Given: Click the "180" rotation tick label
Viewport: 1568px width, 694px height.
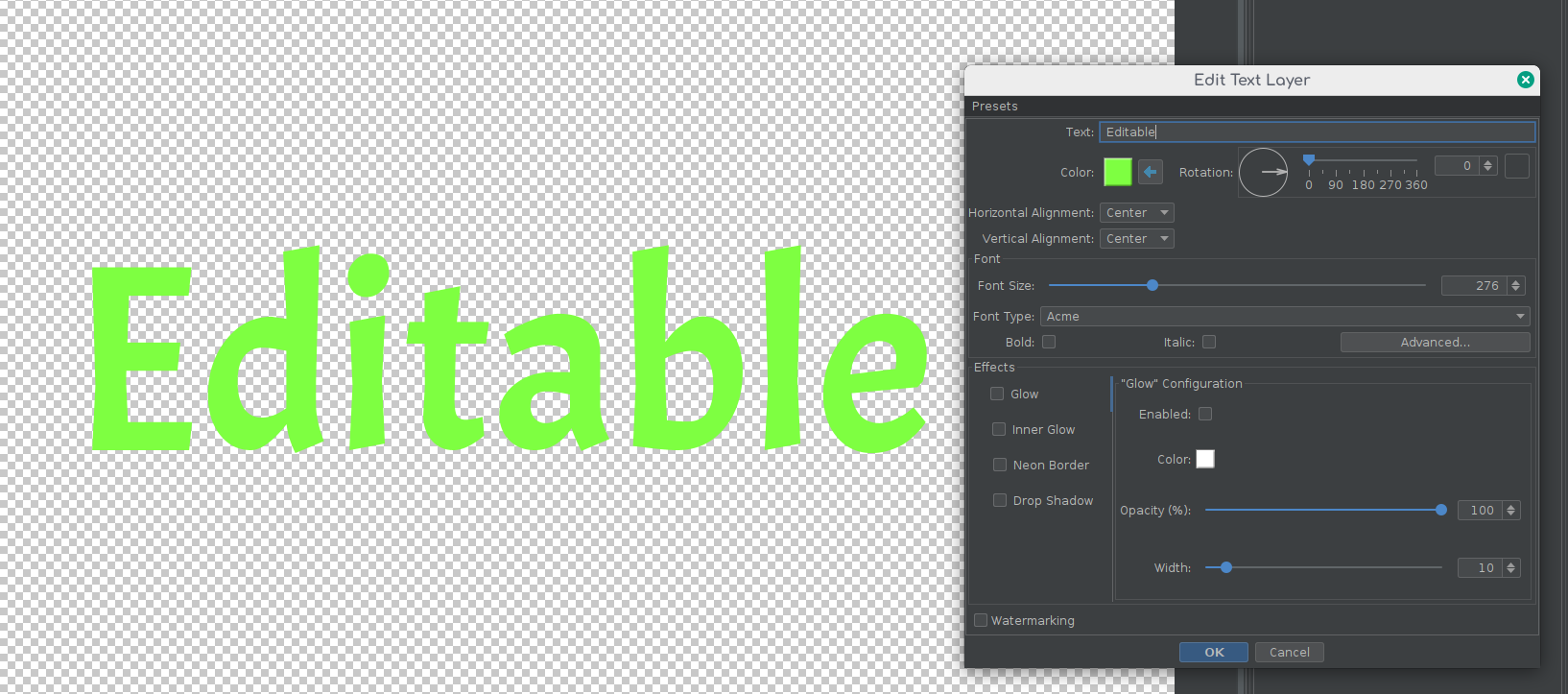Looking at the screenshot, I should pyautogui.click(x=1364, y=185).
